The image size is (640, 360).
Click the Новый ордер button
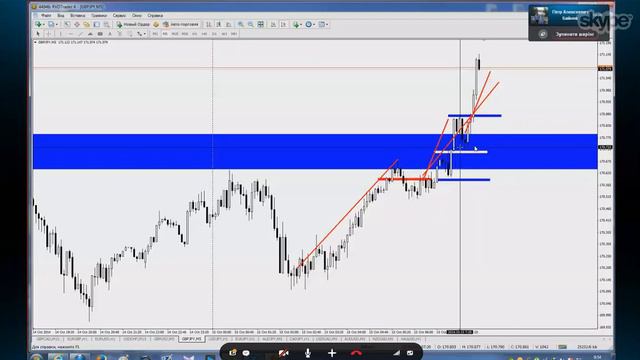[x=133, y=24]
